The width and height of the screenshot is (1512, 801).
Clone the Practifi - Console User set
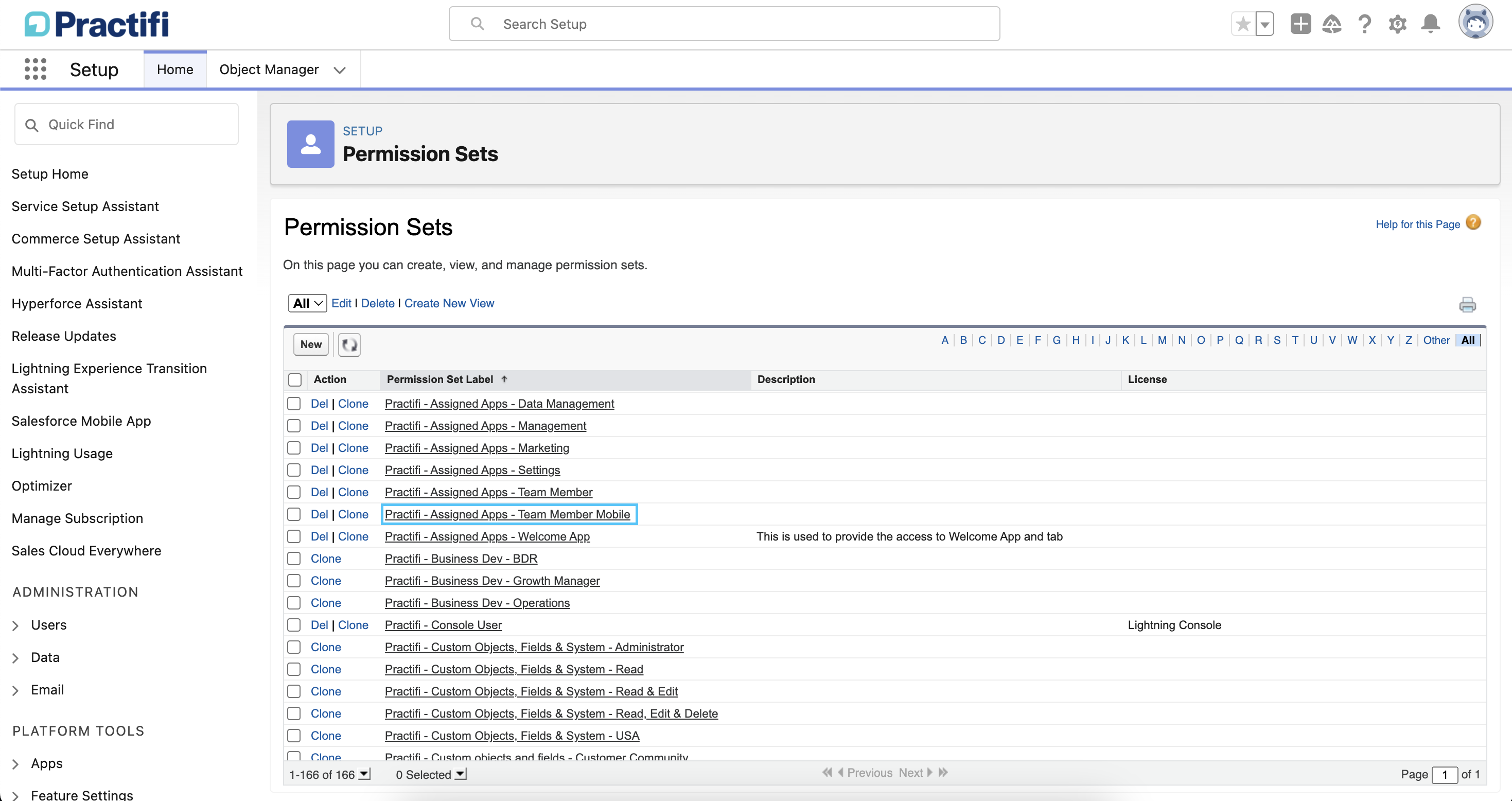coord(353,625)
